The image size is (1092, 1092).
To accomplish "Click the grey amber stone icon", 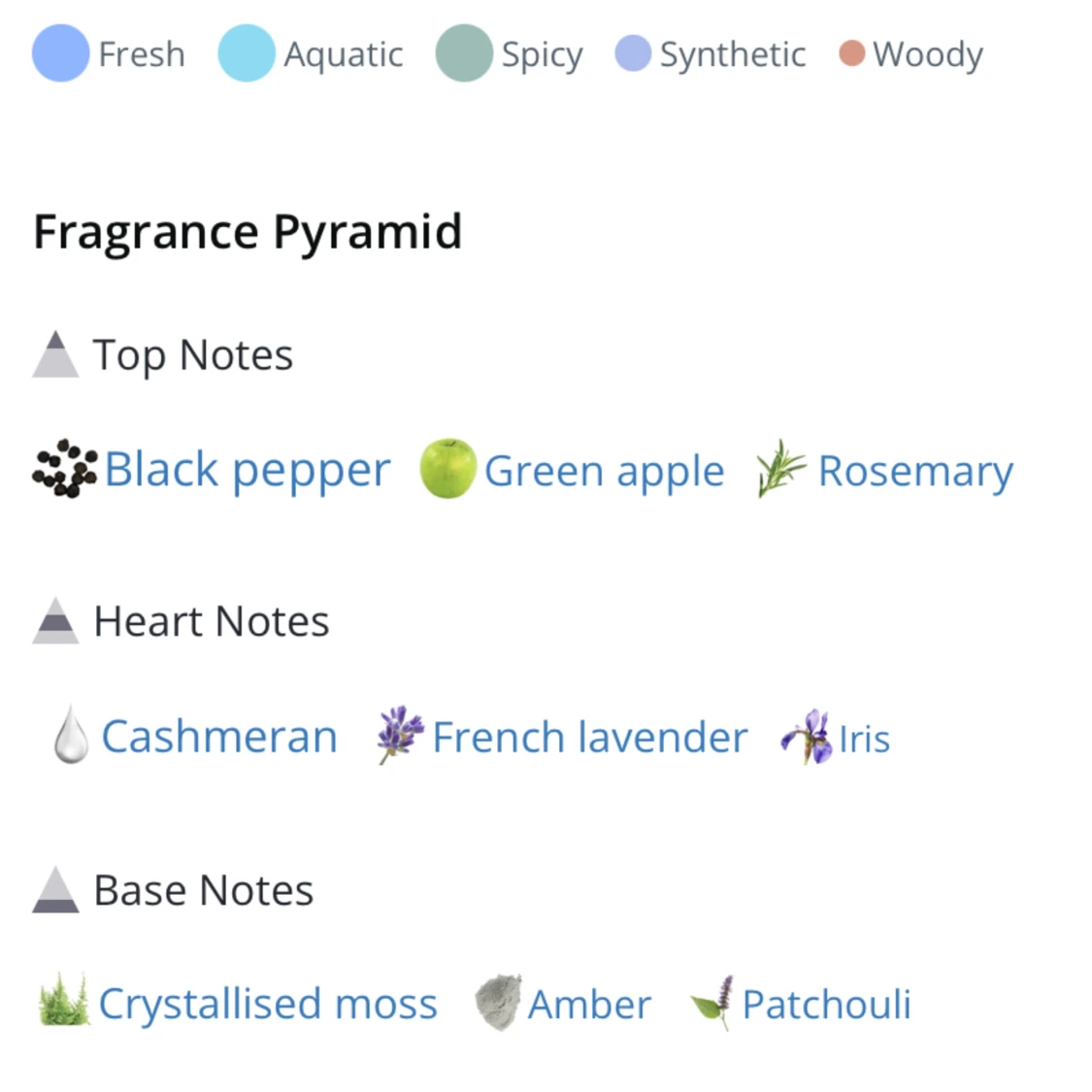I will [x=498, y=1002].
